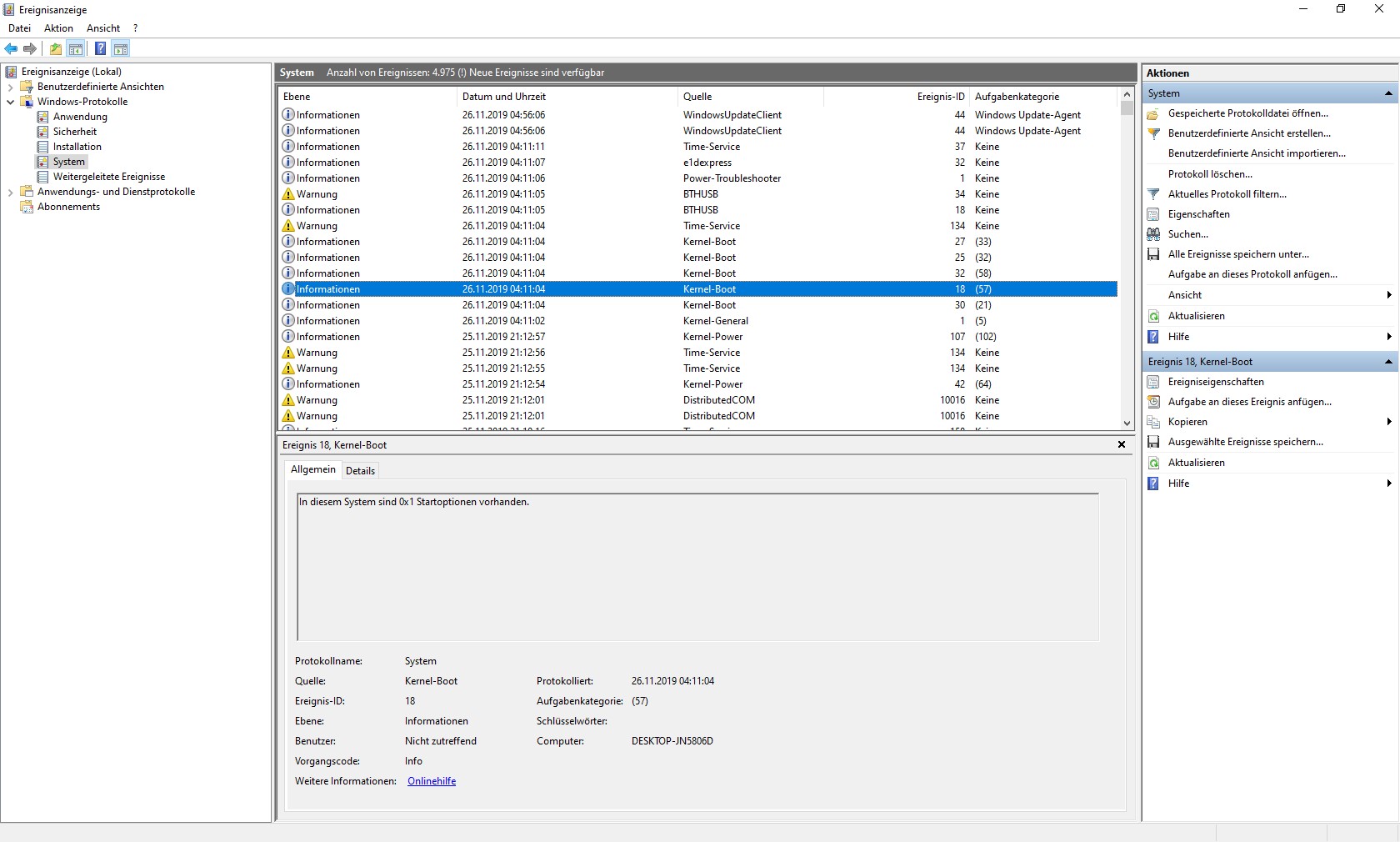Open the Anwendung log
The height and width of the screenshot is (842, 1400).
point(80,117)
